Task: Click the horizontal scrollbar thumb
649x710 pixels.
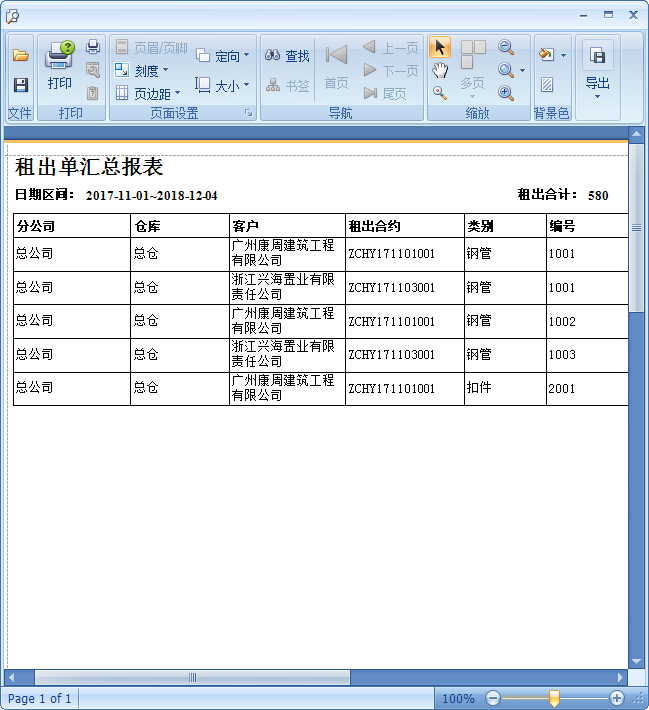Action: (x=192, y=677)
